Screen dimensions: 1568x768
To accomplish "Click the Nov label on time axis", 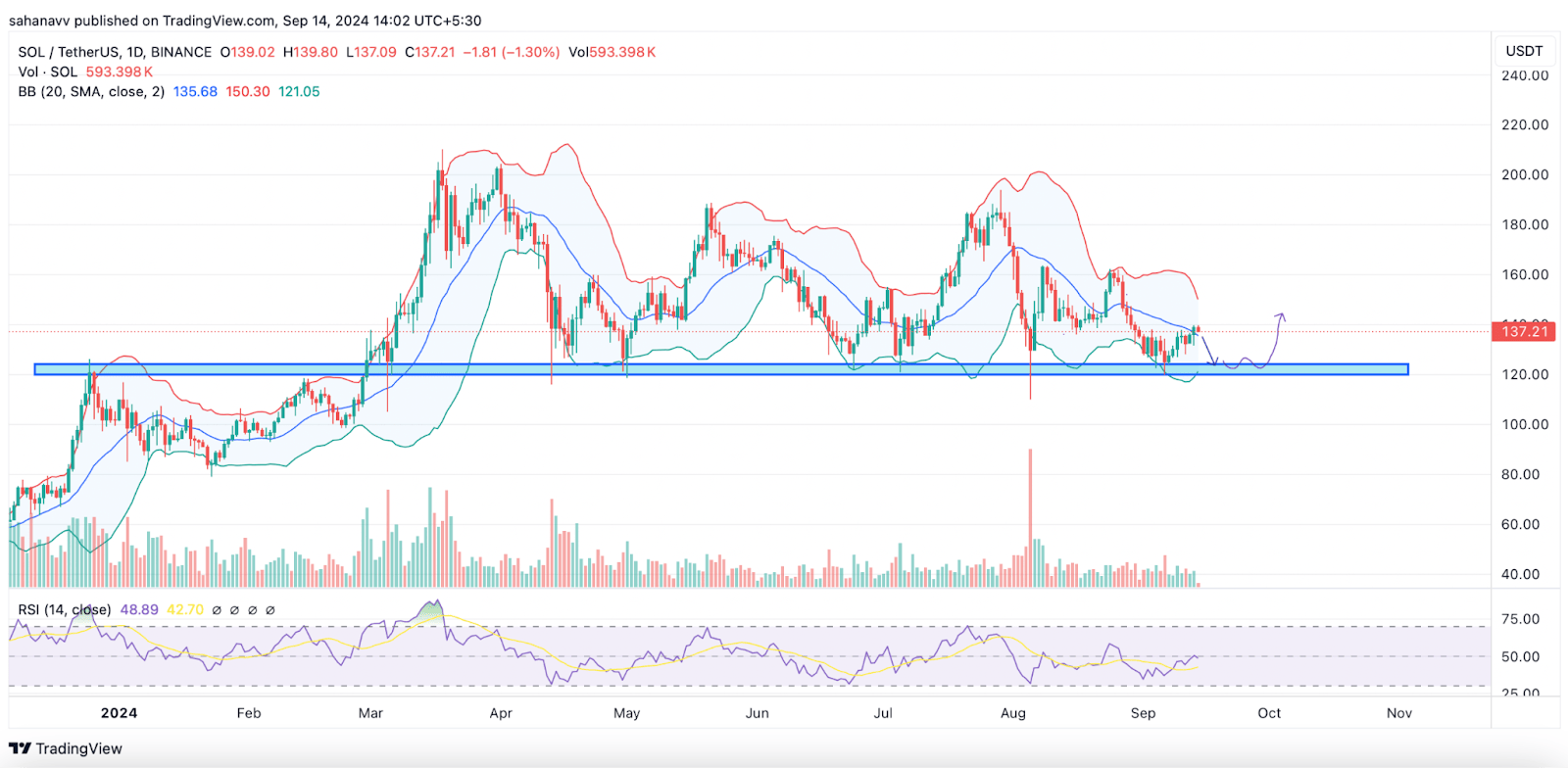I will pyautogui.click(x=1399, y=713).
